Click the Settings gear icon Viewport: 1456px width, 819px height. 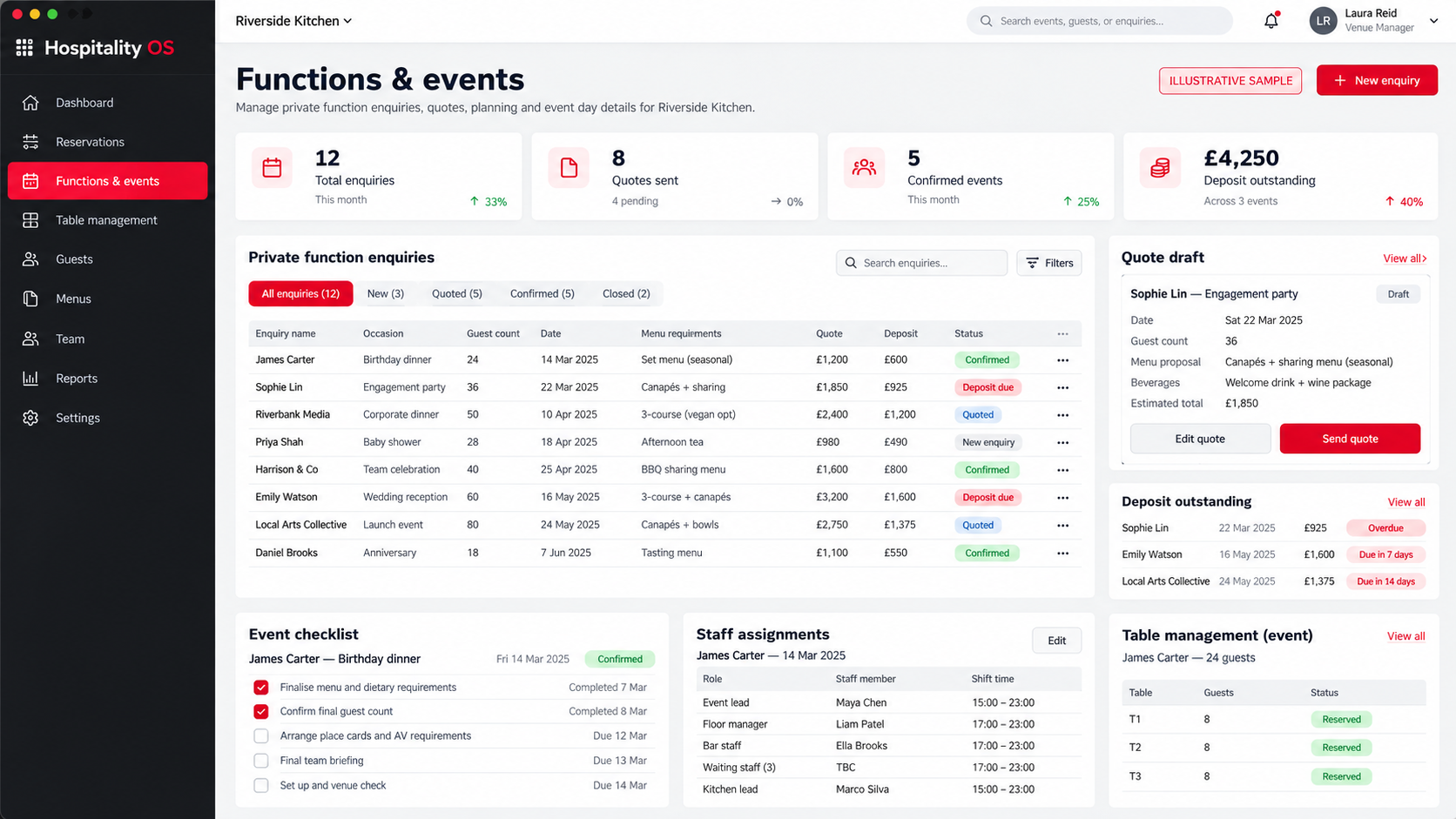pyautogui.click(x=30, y=418)
